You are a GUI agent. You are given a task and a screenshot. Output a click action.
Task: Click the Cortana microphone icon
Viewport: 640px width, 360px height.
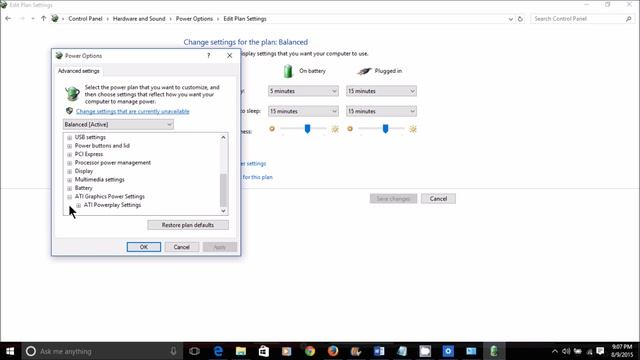click(173, 351)
